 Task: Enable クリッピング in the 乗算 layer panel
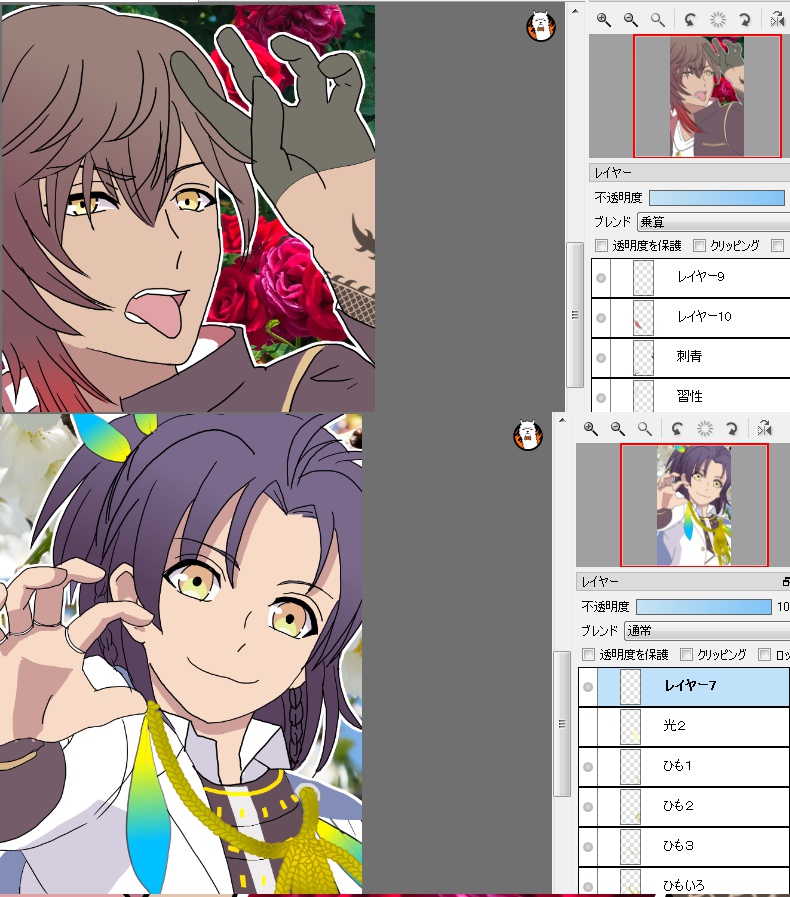pos(699,245)
